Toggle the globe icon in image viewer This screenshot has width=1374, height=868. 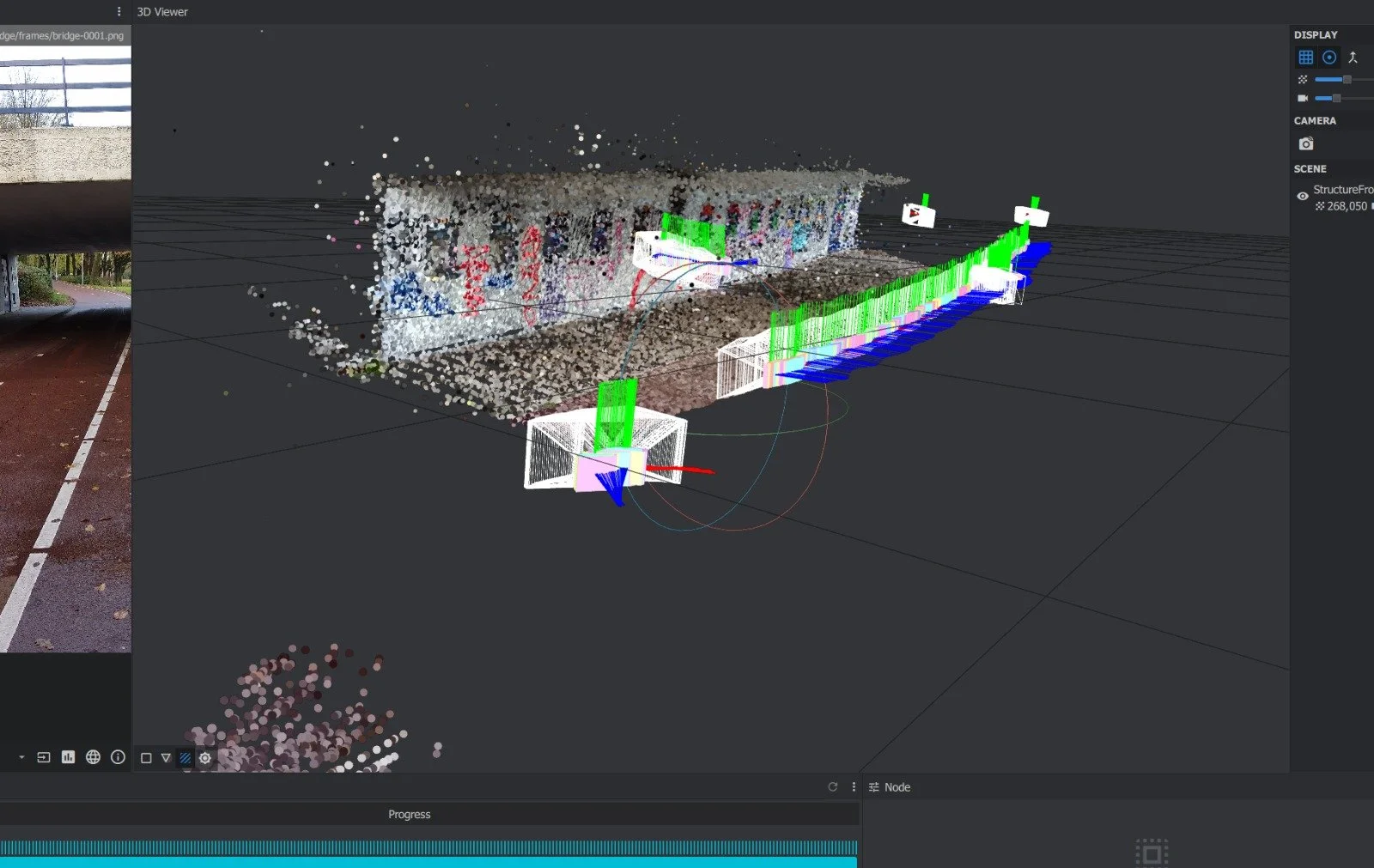93,757
